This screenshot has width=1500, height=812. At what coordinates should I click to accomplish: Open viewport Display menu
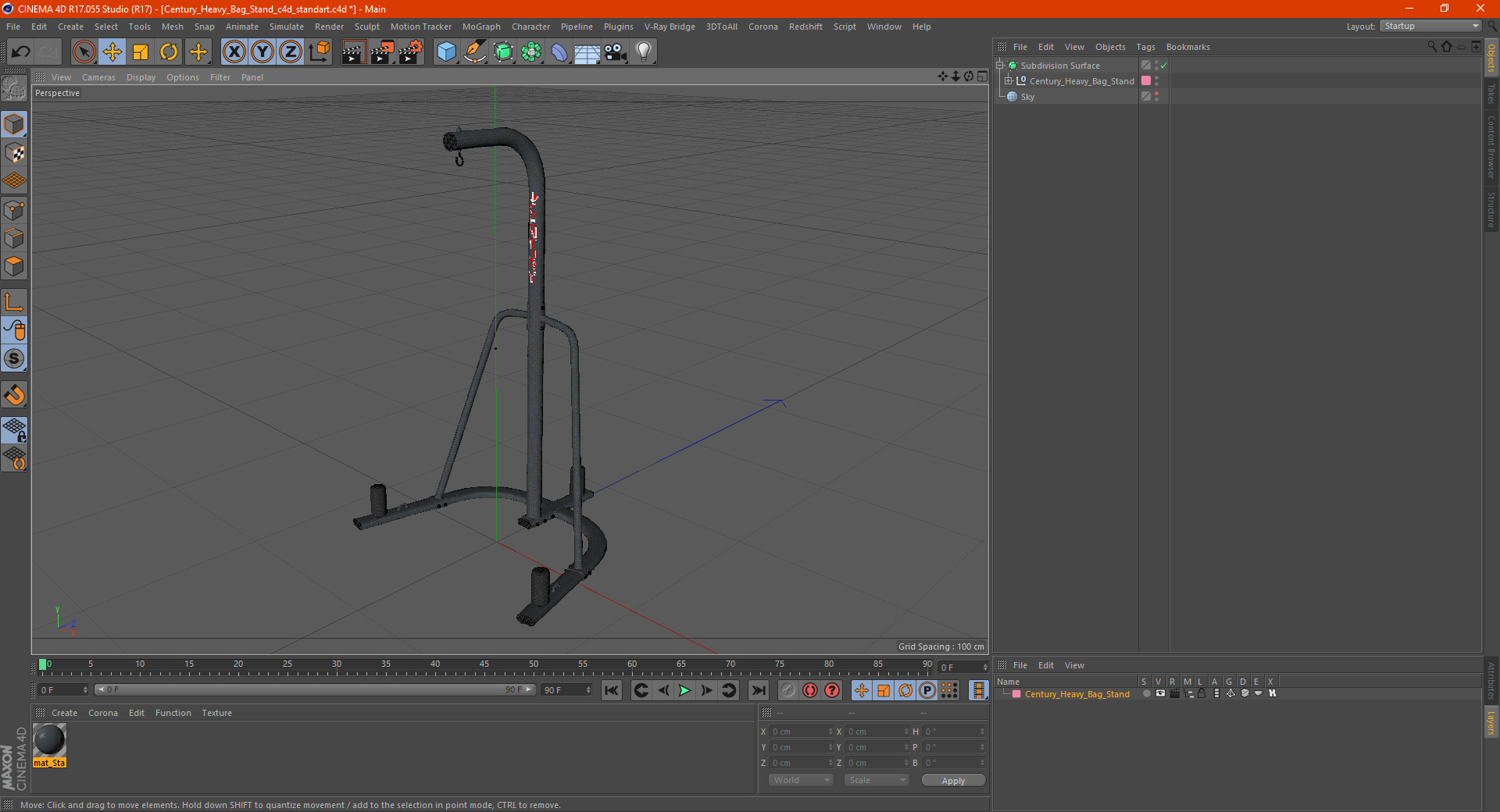141,77
